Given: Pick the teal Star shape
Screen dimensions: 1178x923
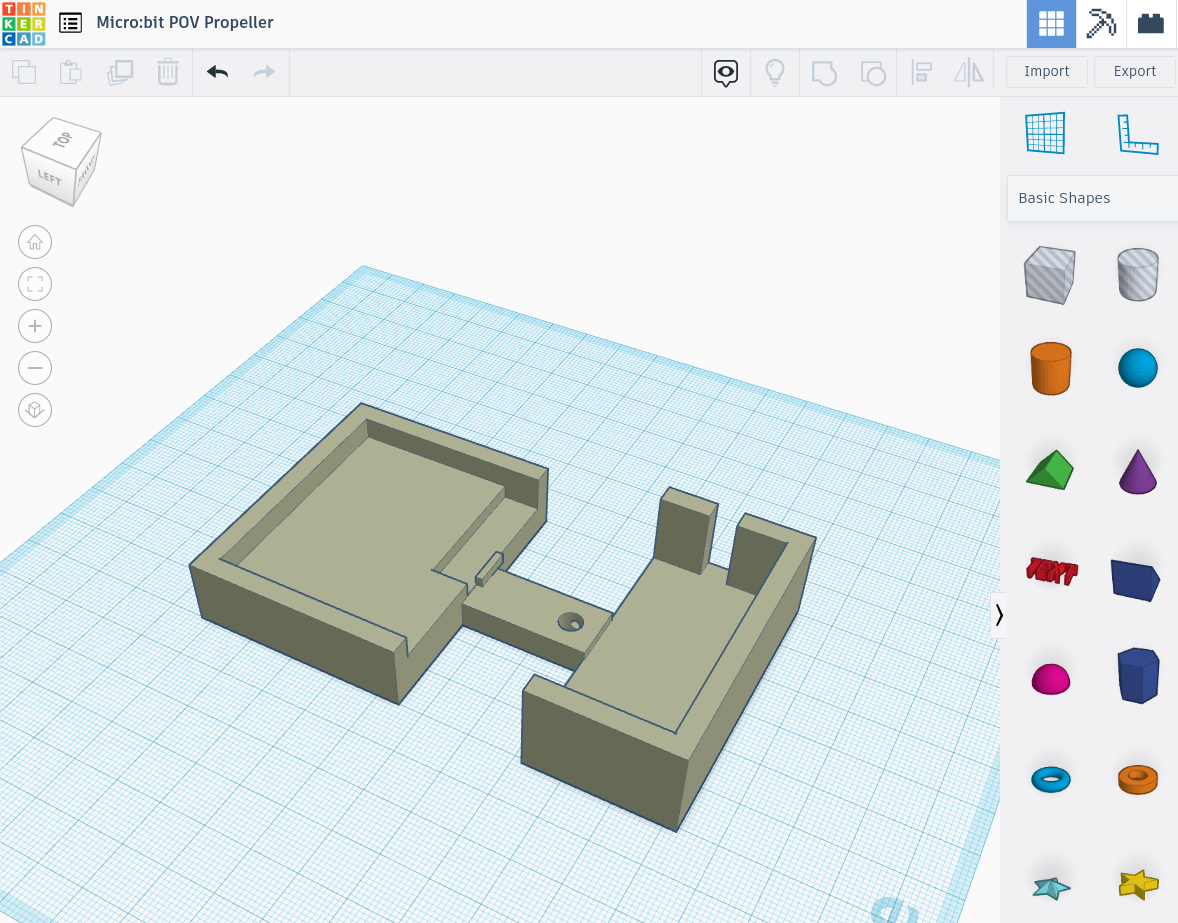Looking at the screenshot, I should click(1051, 888).
